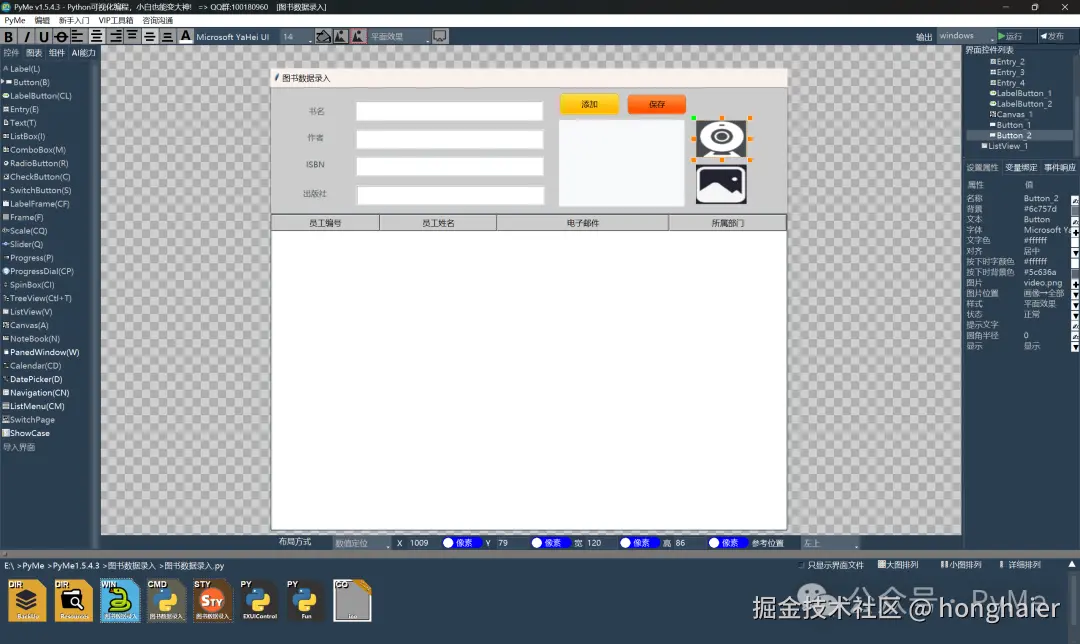1080x644 pixels.
Task: Open dropdown arrow for 图片位置 property
Action: [1075, 294]
